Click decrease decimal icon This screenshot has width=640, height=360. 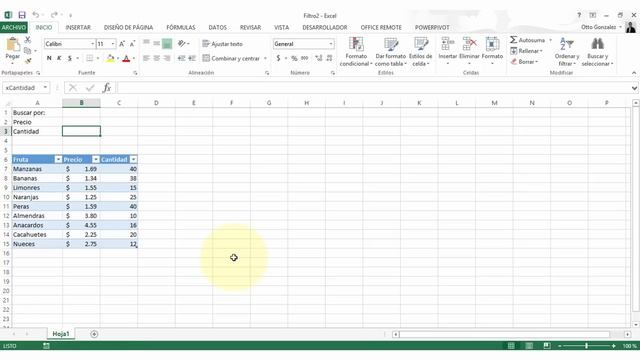(x=329, y=58)
